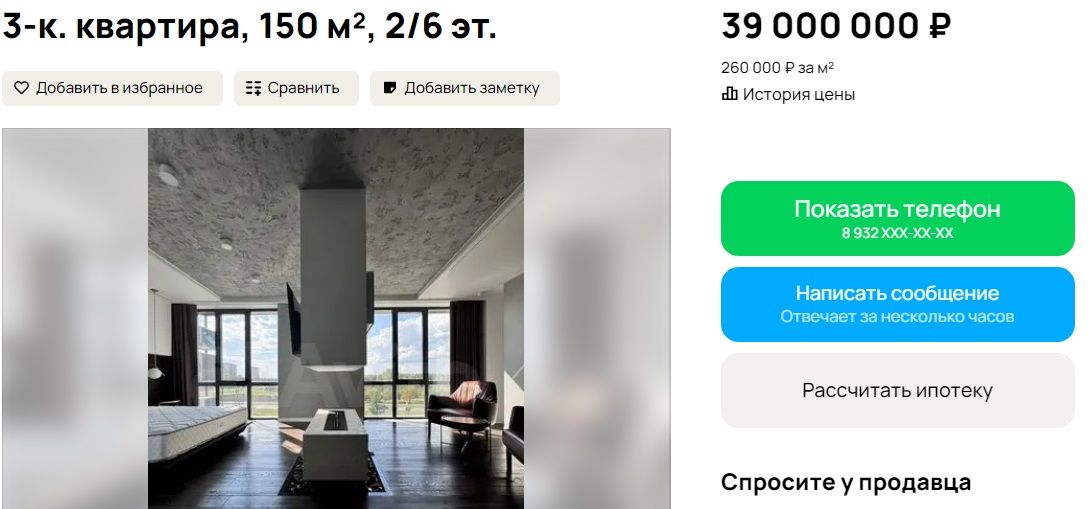Click the sticky note icon
Screen dimensions: 1092x509
[x=390, y=88]
